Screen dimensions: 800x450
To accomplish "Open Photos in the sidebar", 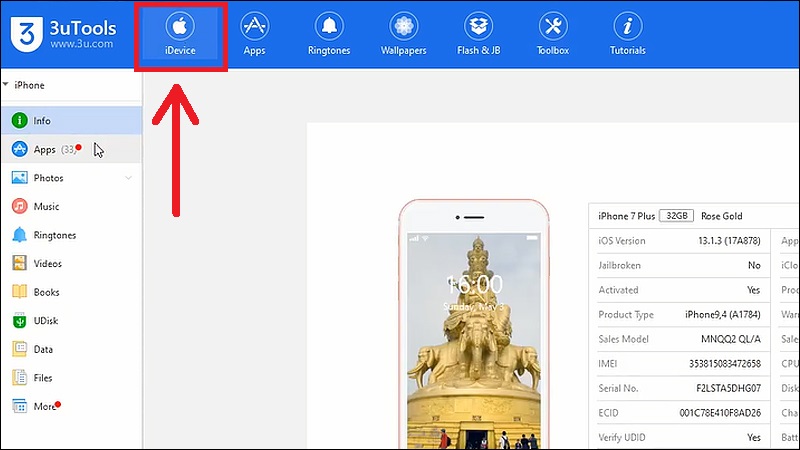I will pyautogui.click(x=71, y=178).
